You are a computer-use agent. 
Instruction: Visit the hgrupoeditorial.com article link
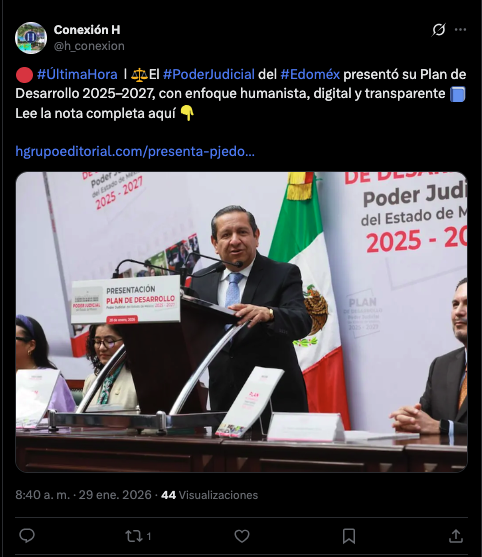[x=135, y=152]
